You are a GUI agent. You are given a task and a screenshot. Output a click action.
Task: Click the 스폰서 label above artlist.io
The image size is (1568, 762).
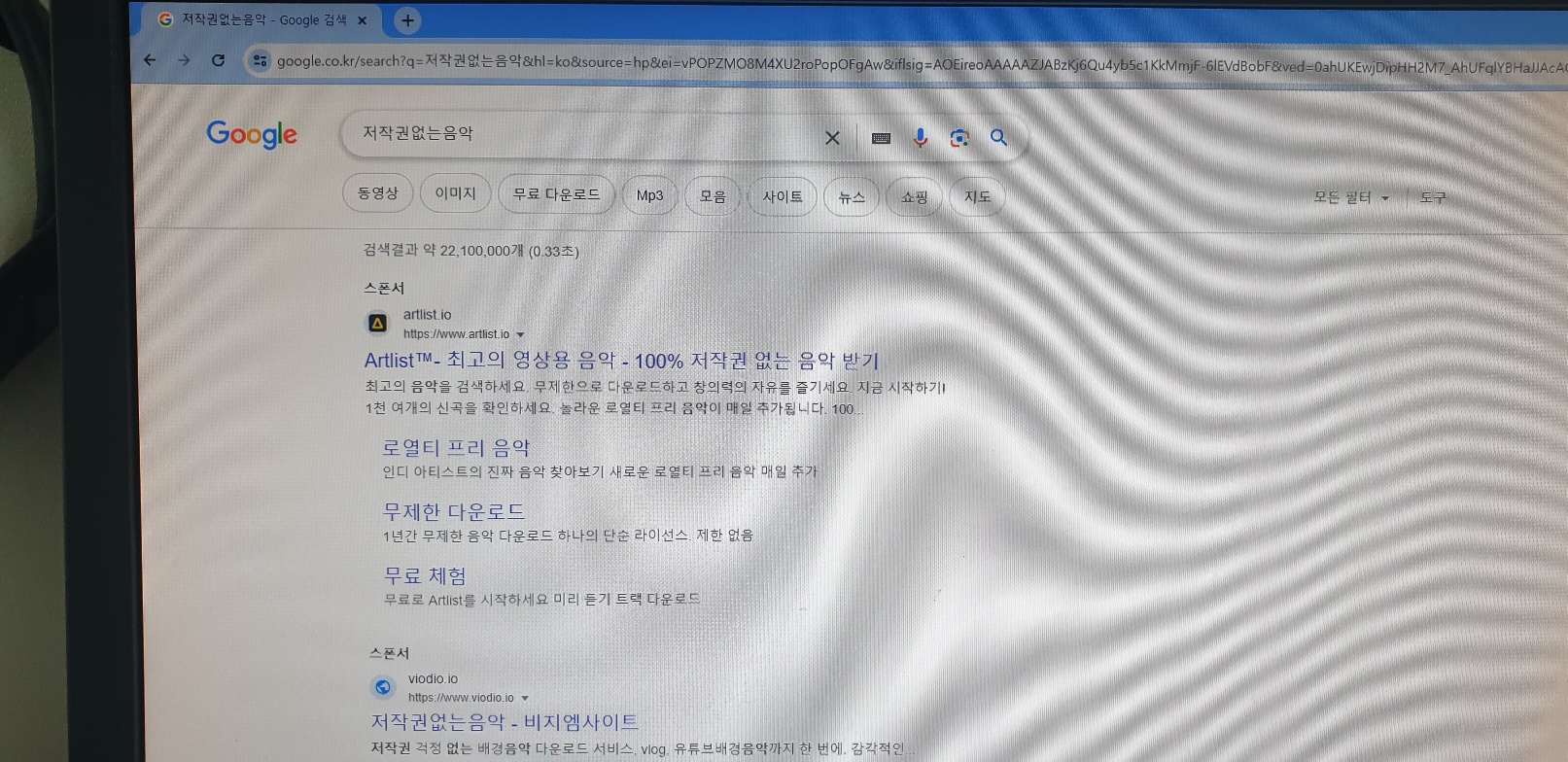384,289
